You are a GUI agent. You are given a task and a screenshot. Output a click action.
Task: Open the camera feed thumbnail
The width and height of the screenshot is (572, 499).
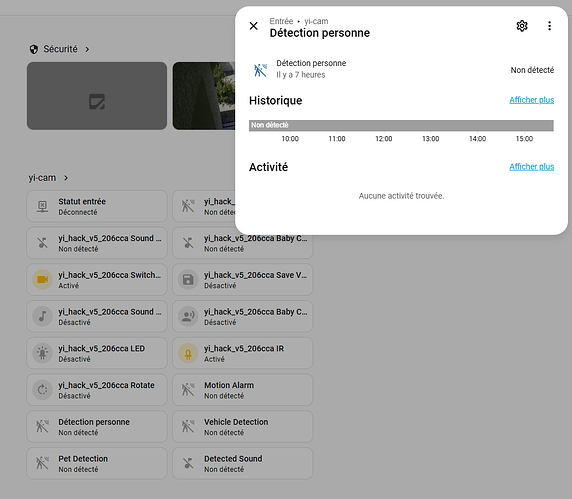204,96
